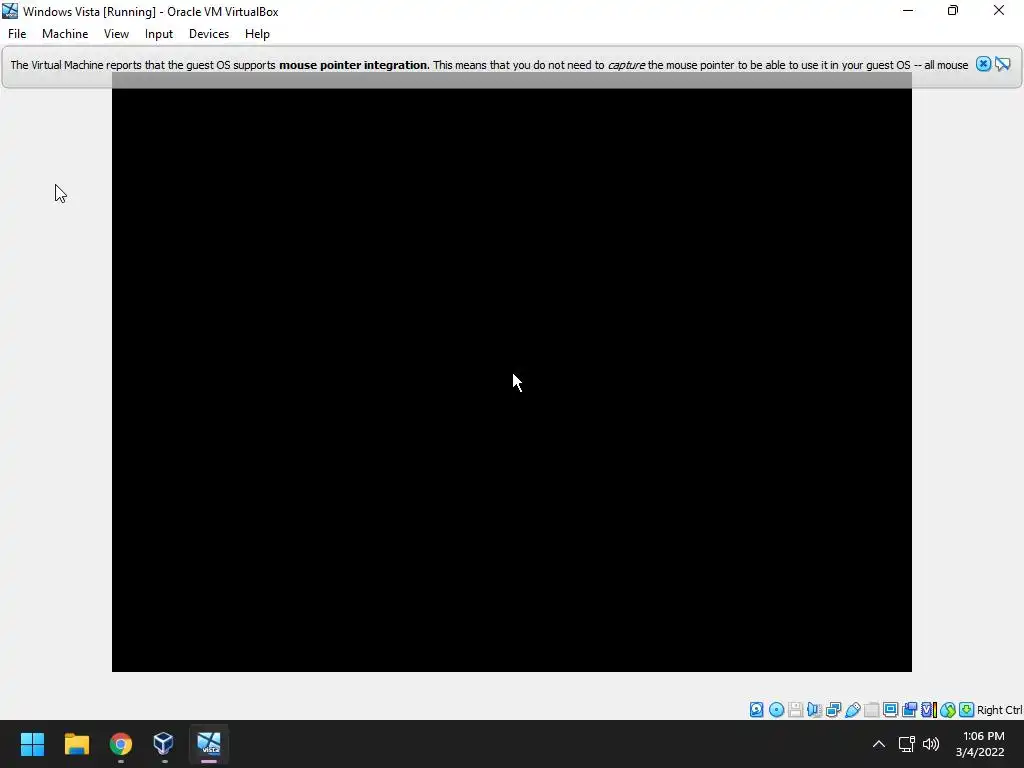Screen dimensions: 1024x768
Task: Open the Machine menu
Action: [x=65, y=34]
